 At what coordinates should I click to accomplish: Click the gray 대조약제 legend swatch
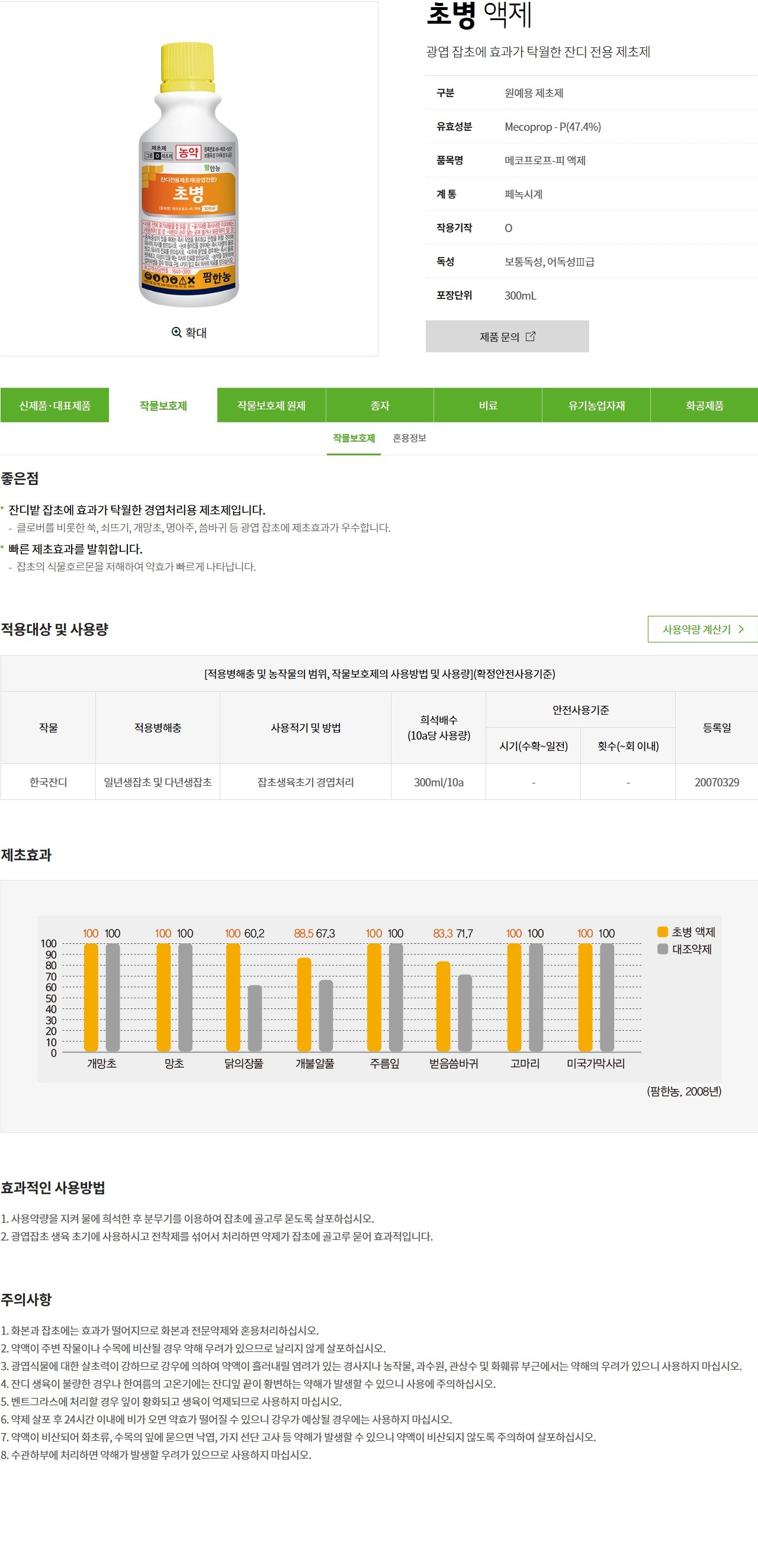(663, 949)
